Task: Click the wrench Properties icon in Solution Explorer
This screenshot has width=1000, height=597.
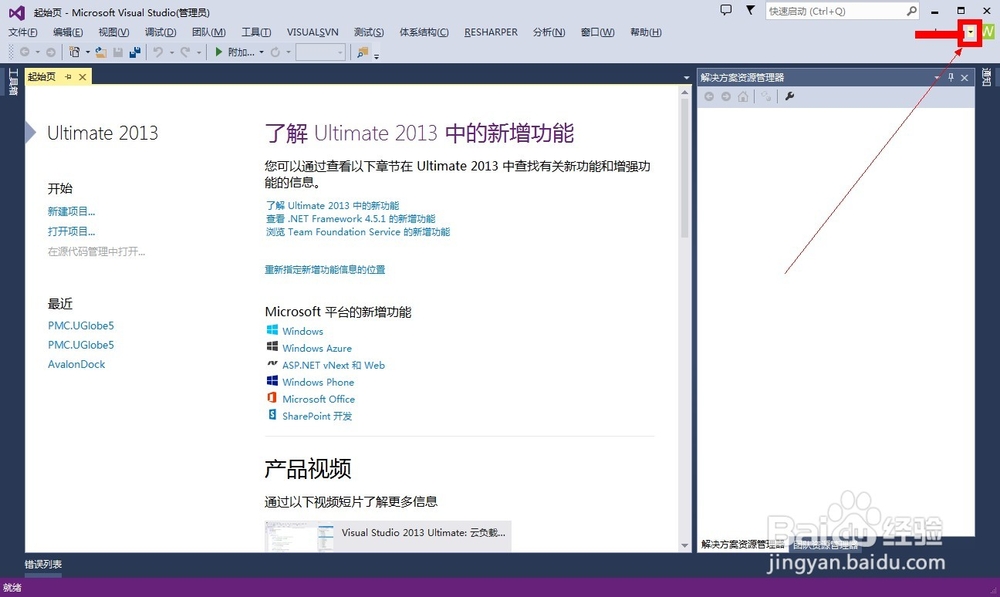Action: [x=790, y=96]
